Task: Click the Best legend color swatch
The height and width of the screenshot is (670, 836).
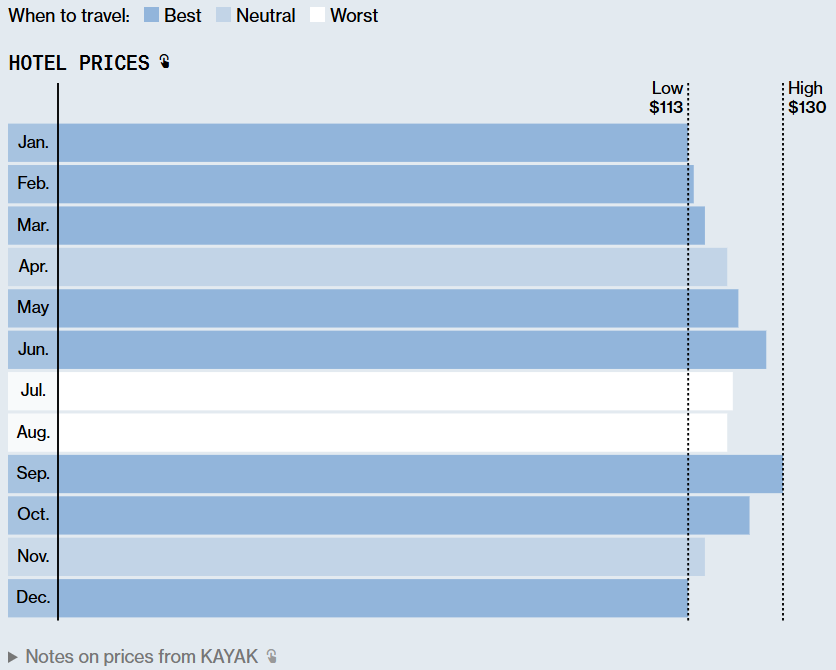Action: [151, 15]
